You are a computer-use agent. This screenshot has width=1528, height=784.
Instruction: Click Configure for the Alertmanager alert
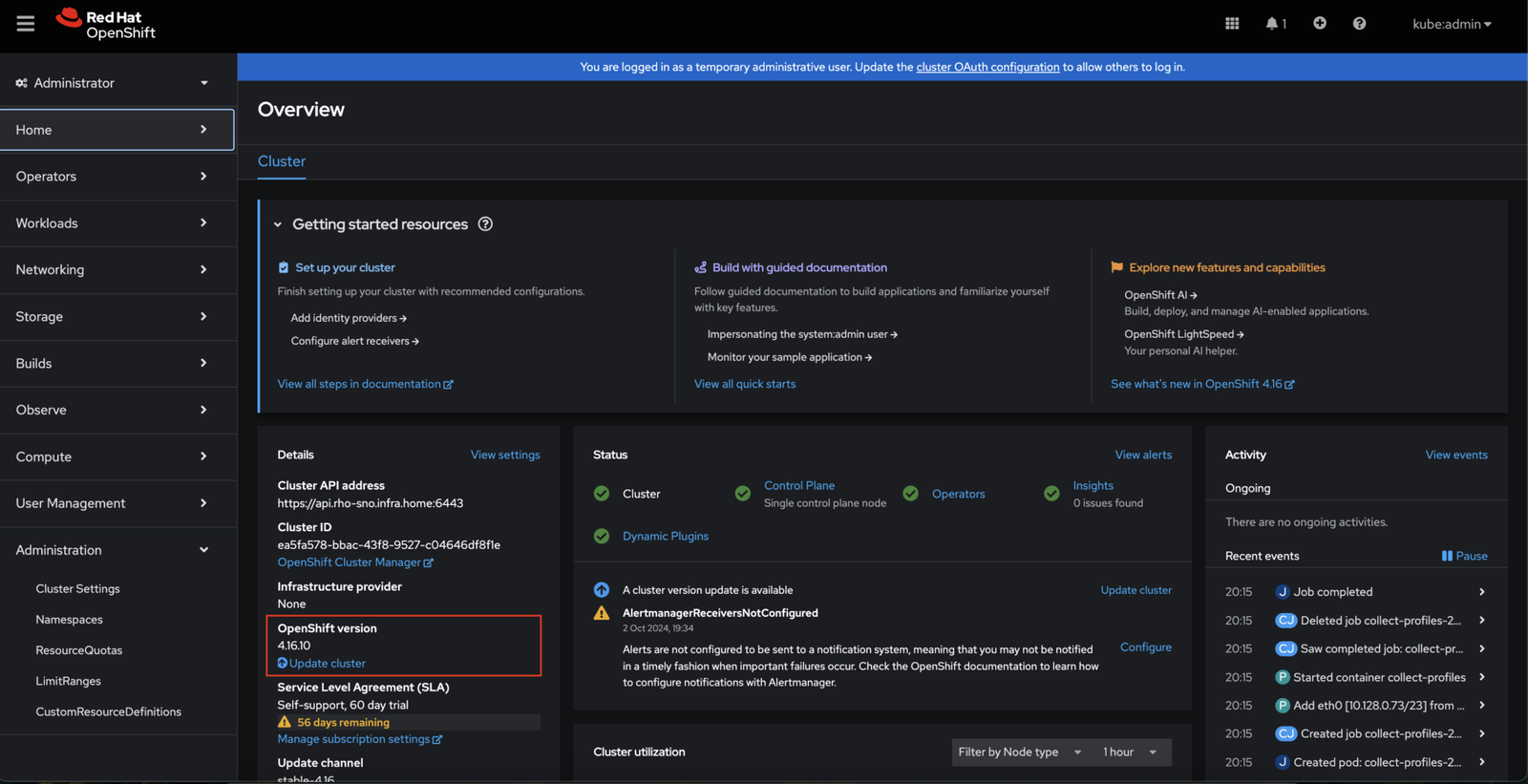click(1146, 647)
